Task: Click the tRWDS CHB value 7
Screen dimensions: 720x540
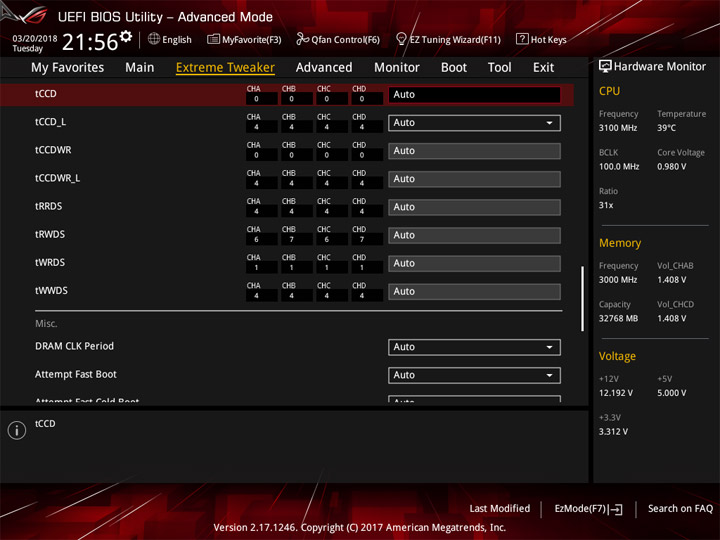Action: coord(292,240)
